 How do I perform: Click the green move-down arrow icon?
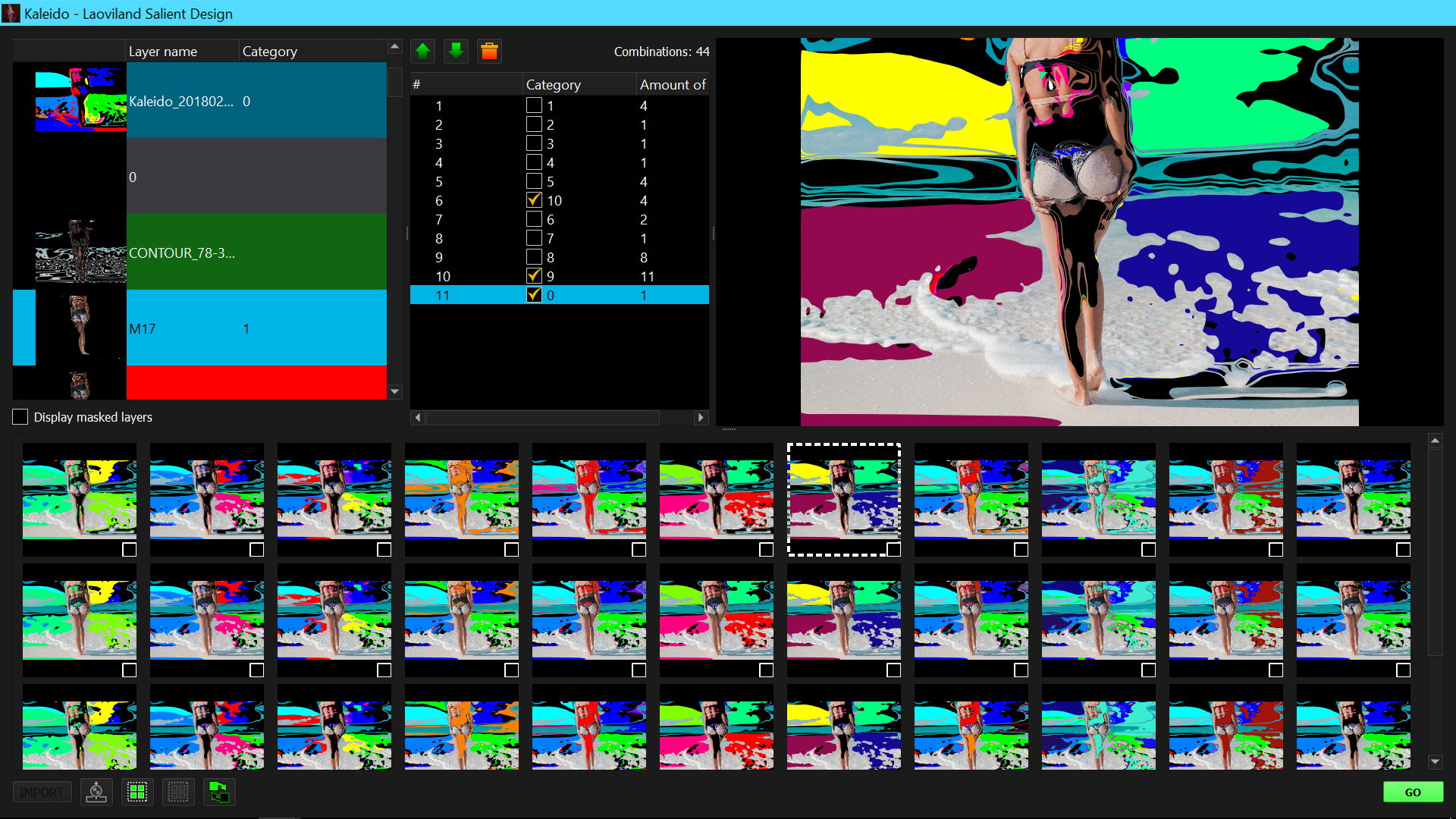pos(456,52)
